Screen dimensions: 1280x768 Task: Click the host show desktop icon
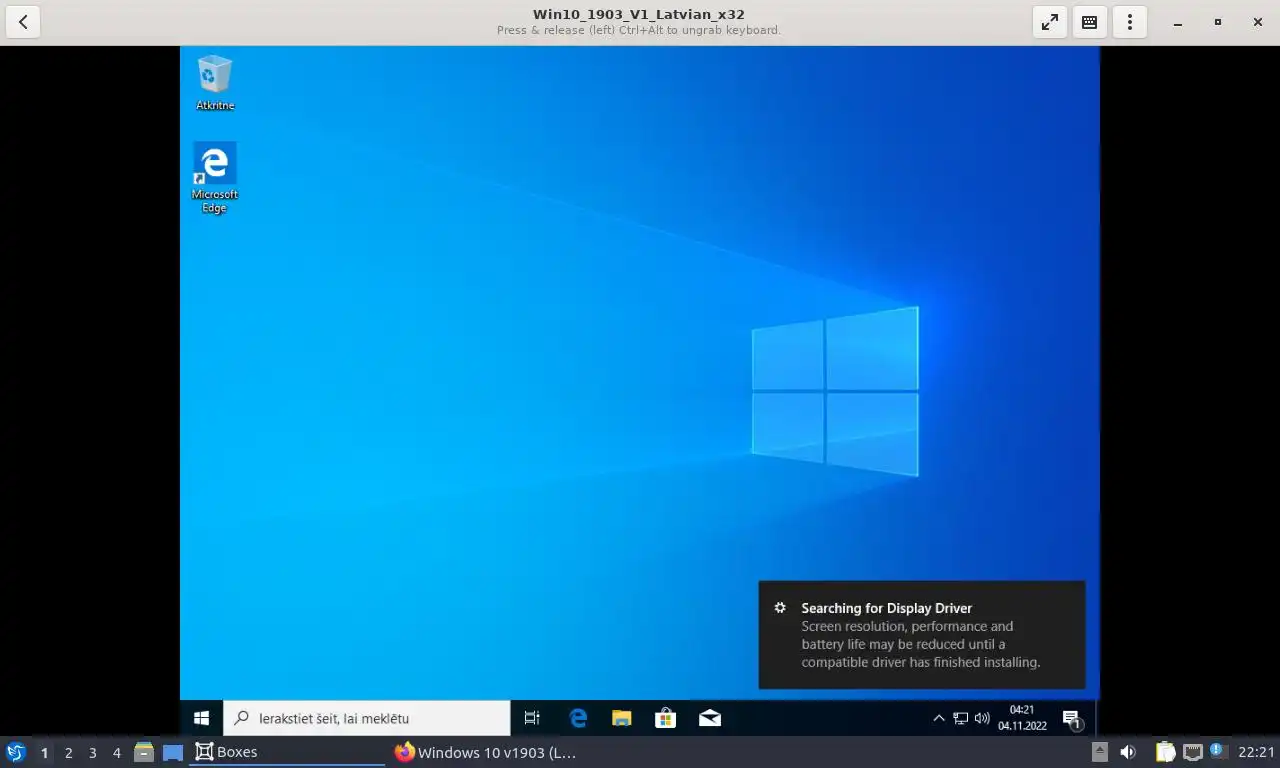tap(173, 752)
